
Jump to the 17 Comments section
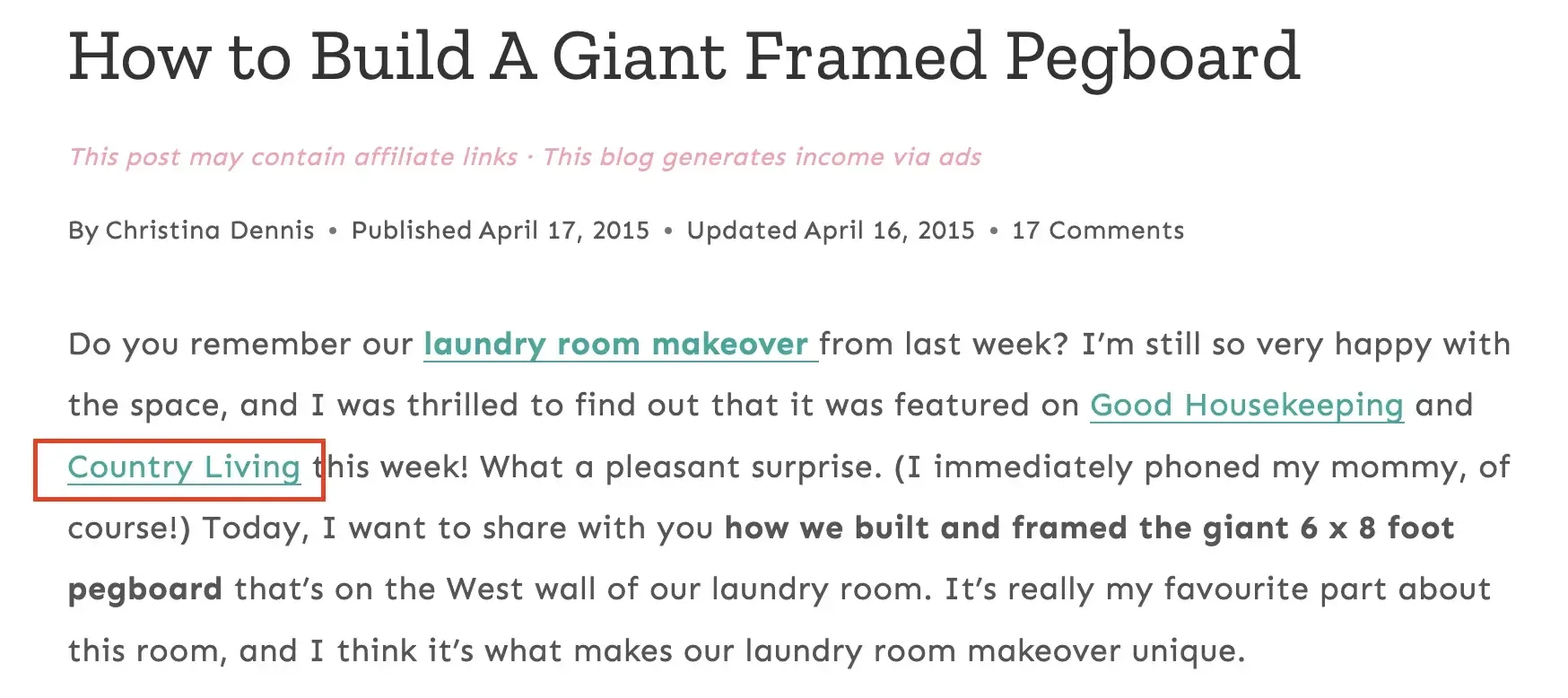pos(1097,231)
